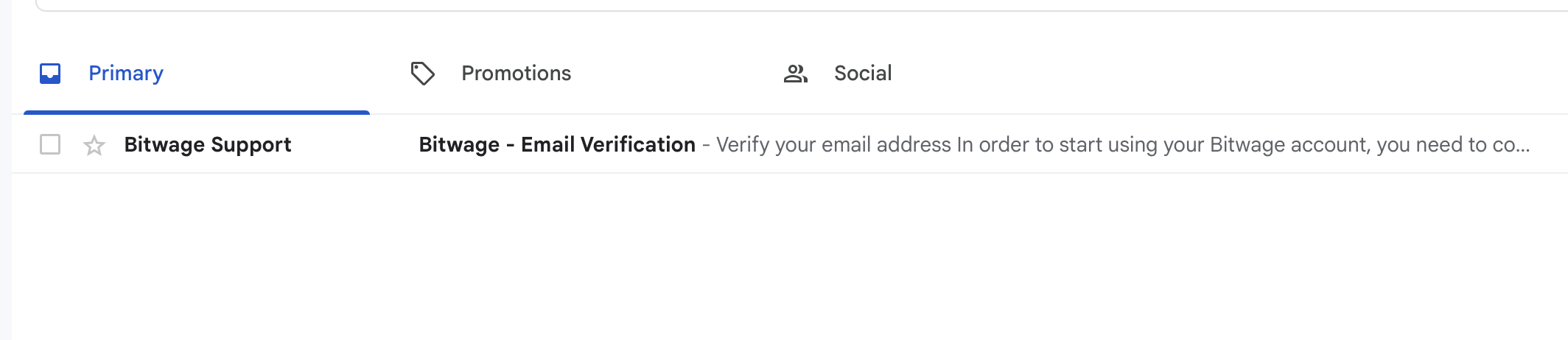The image size is (1568, 340).
Task: Go to the Social tab label
Action: (863, 74)
